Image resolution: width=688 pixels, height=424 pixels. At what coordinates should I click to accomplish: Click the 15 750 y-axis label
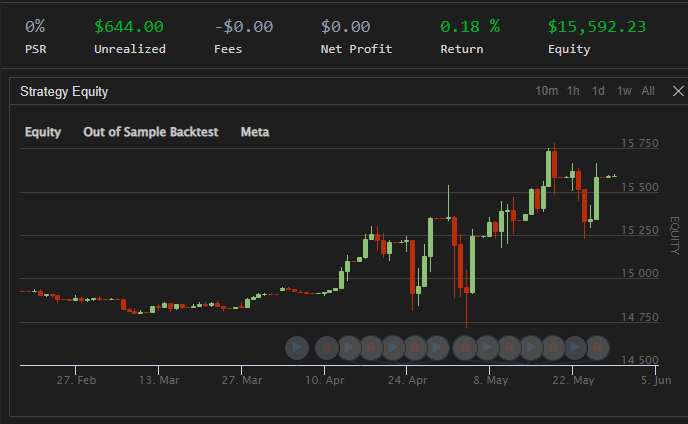(640, 143)
